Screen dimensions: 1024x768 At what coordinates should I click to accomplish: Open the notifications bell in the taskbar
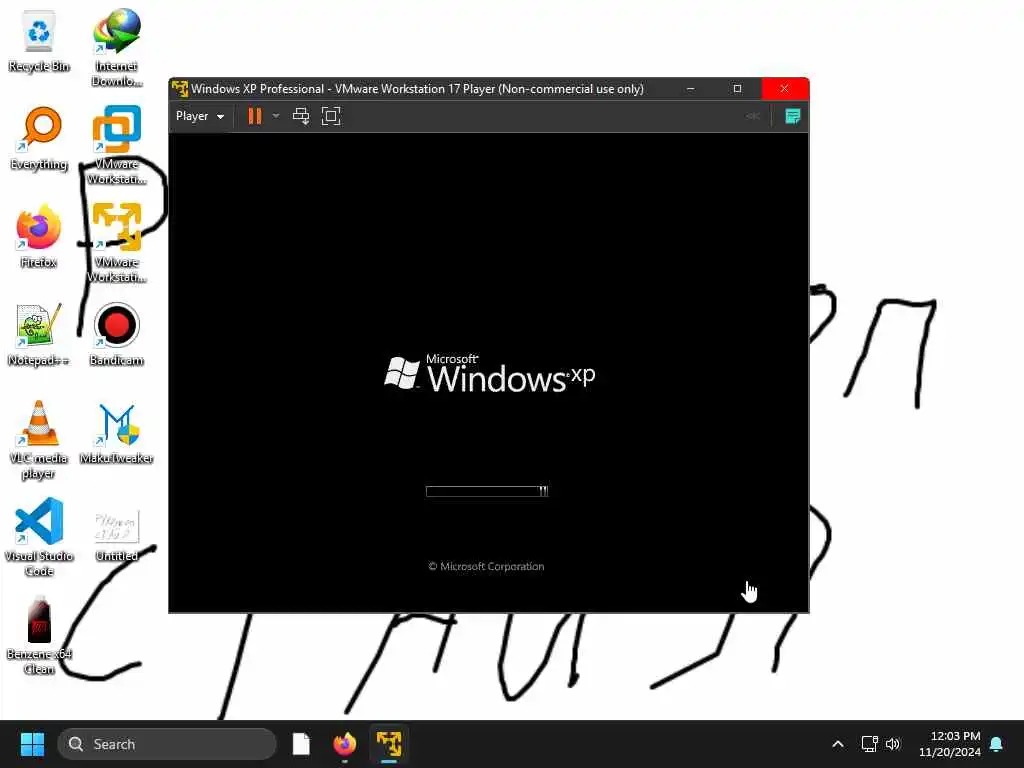(x=997, y=744)
